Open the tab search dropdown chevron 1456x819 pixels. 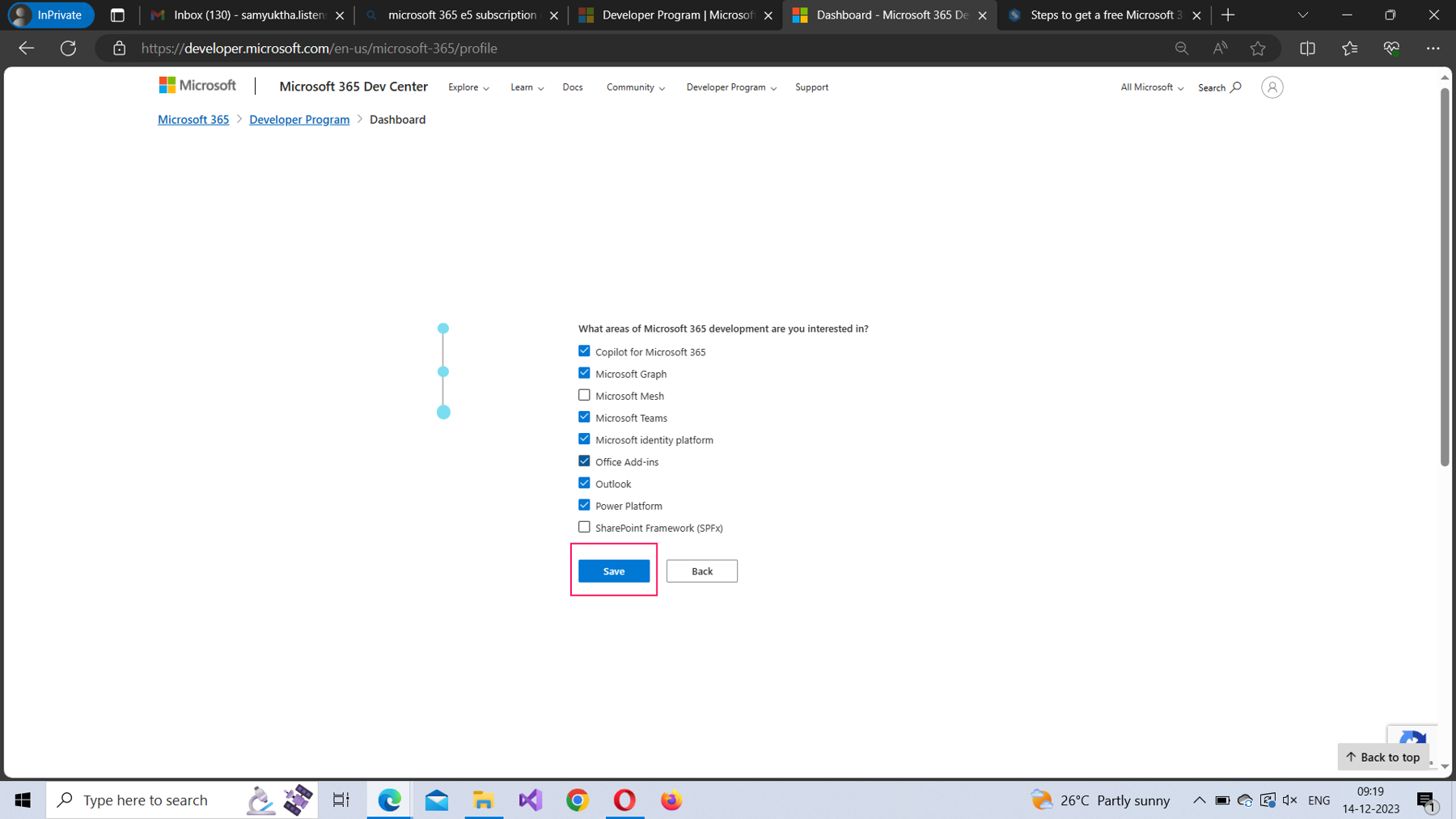point(1302,15)
